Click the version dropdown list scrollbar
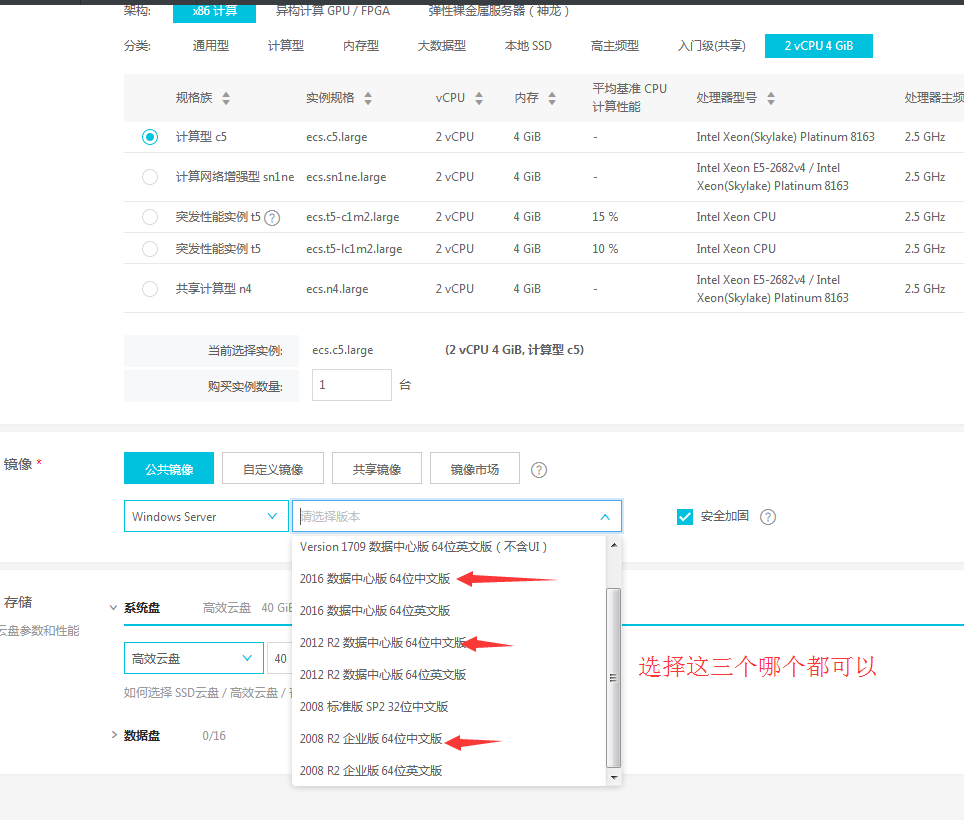964x820 pixels. coord(614,676)
